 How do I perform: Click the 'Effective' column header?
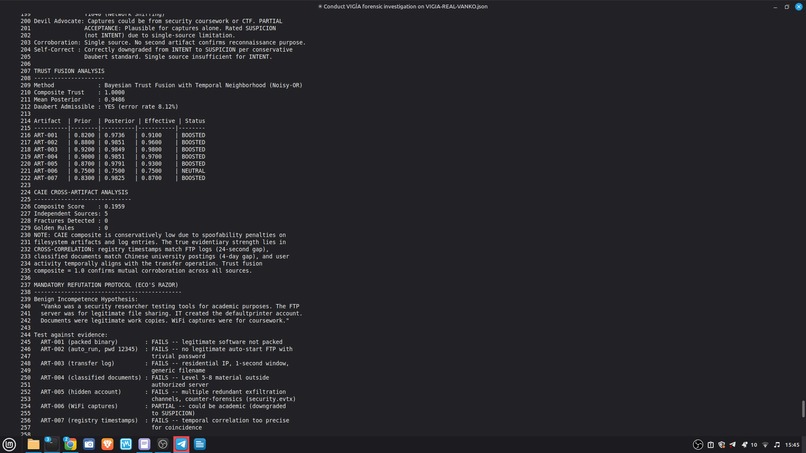(x=160, y=121)
